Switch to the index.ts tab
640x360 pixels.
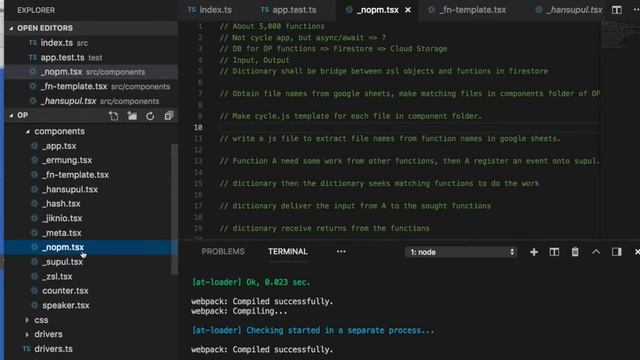point(210,10)
